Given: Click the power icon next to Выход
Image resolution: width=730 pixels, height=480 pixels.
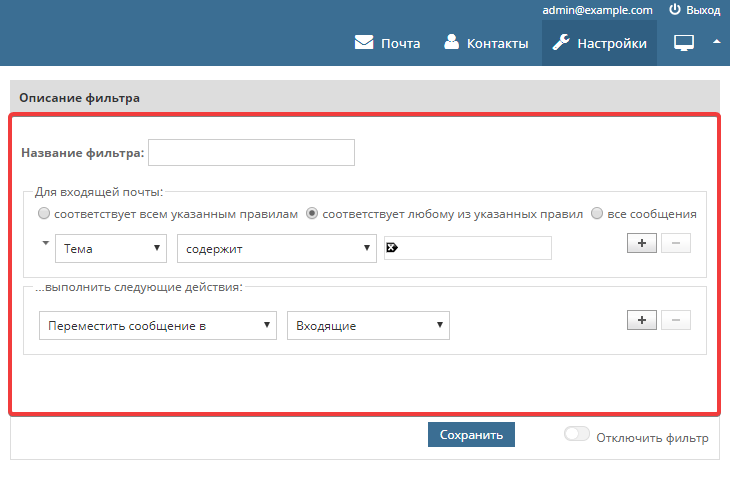Looking at the screenshot, I should click(x=675, y=9).
